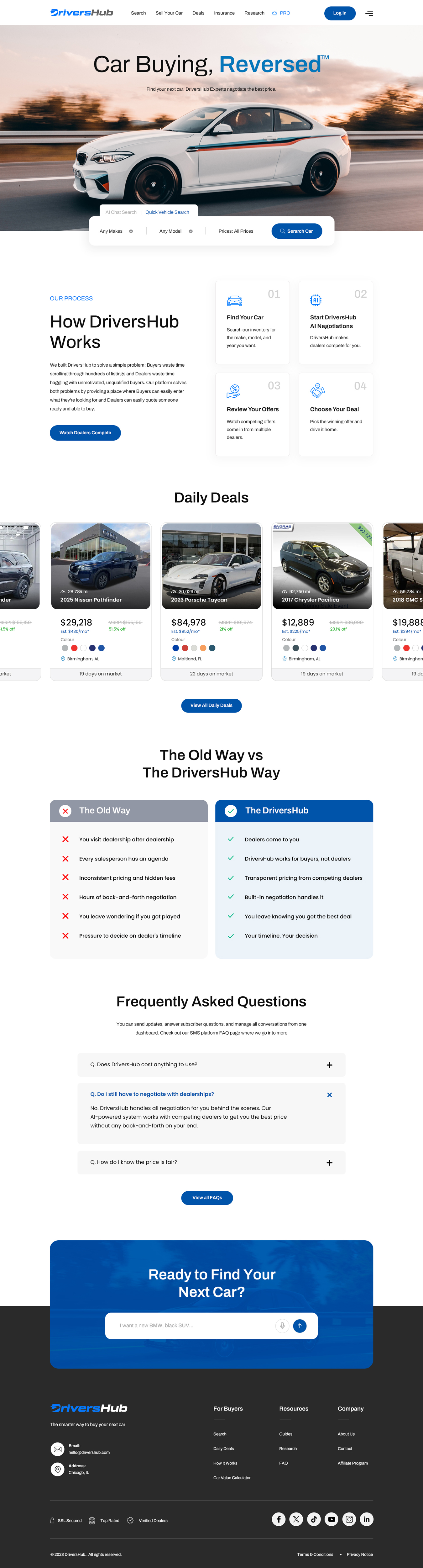Click the hello@drivershub.com email address

89,1452
